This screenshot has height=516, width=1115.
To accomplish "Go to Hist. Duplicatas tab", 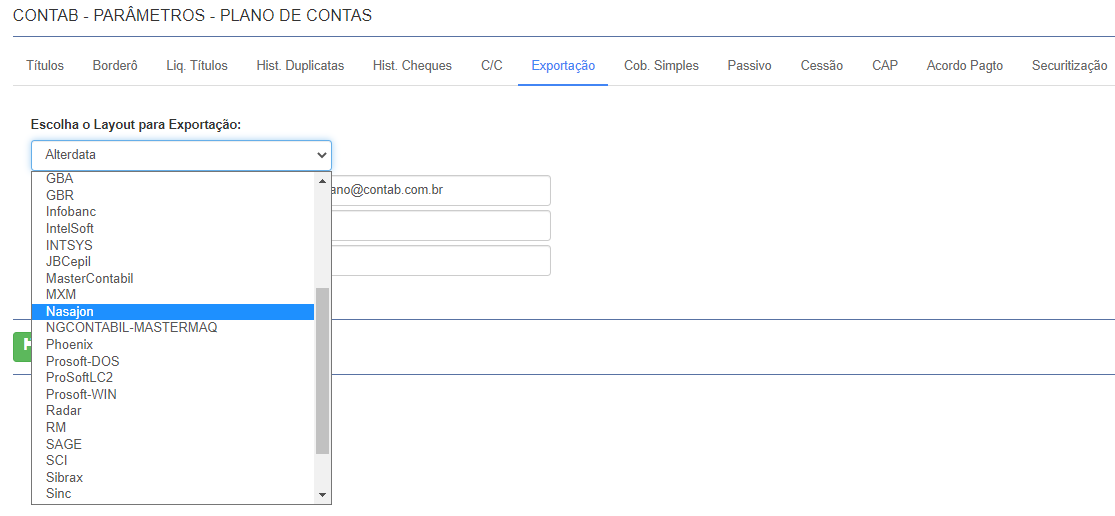I will 300,65.
